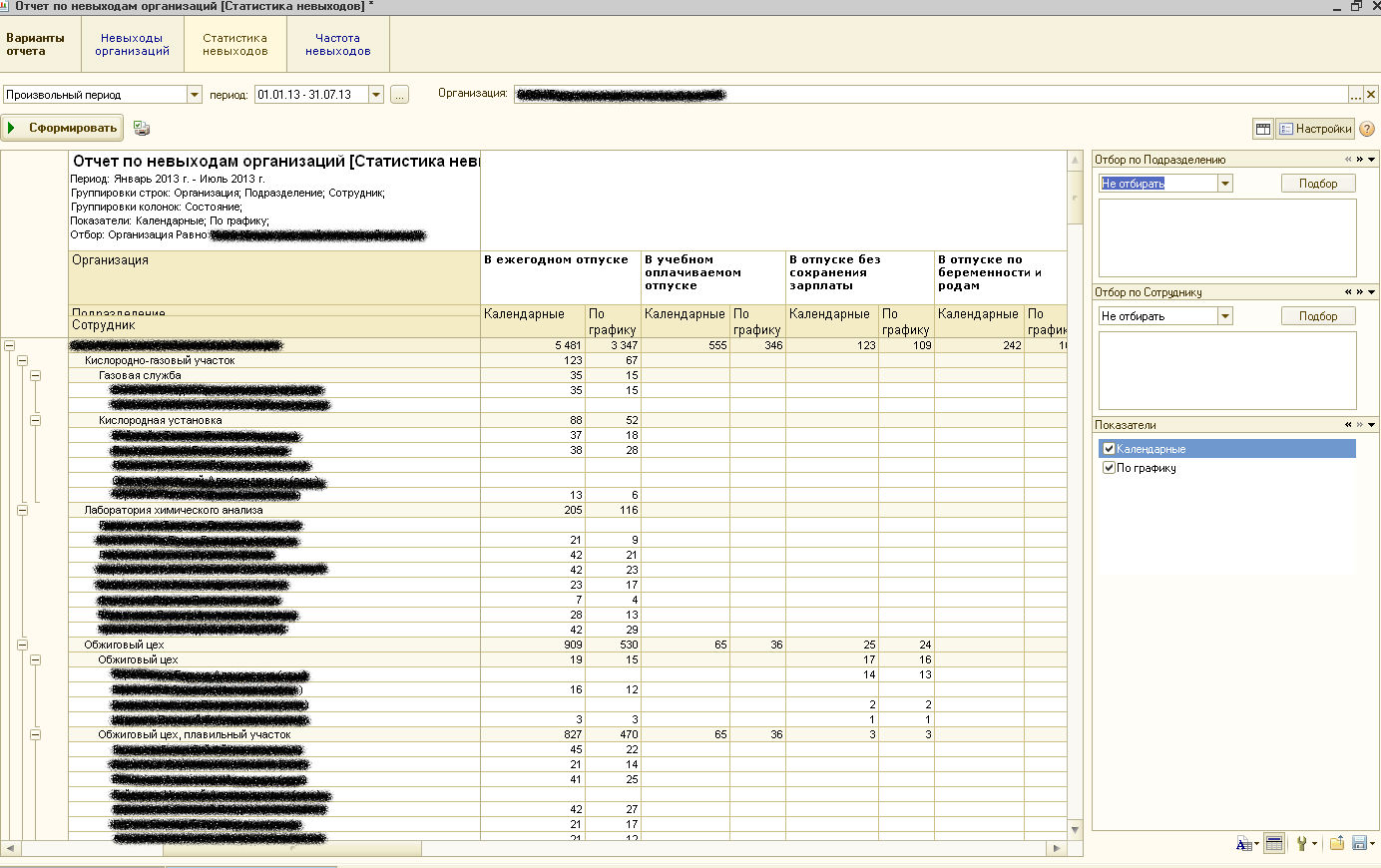Open the Произвольный период dropdown
The image size is (1381, 868).
click(x=195, y=95)
